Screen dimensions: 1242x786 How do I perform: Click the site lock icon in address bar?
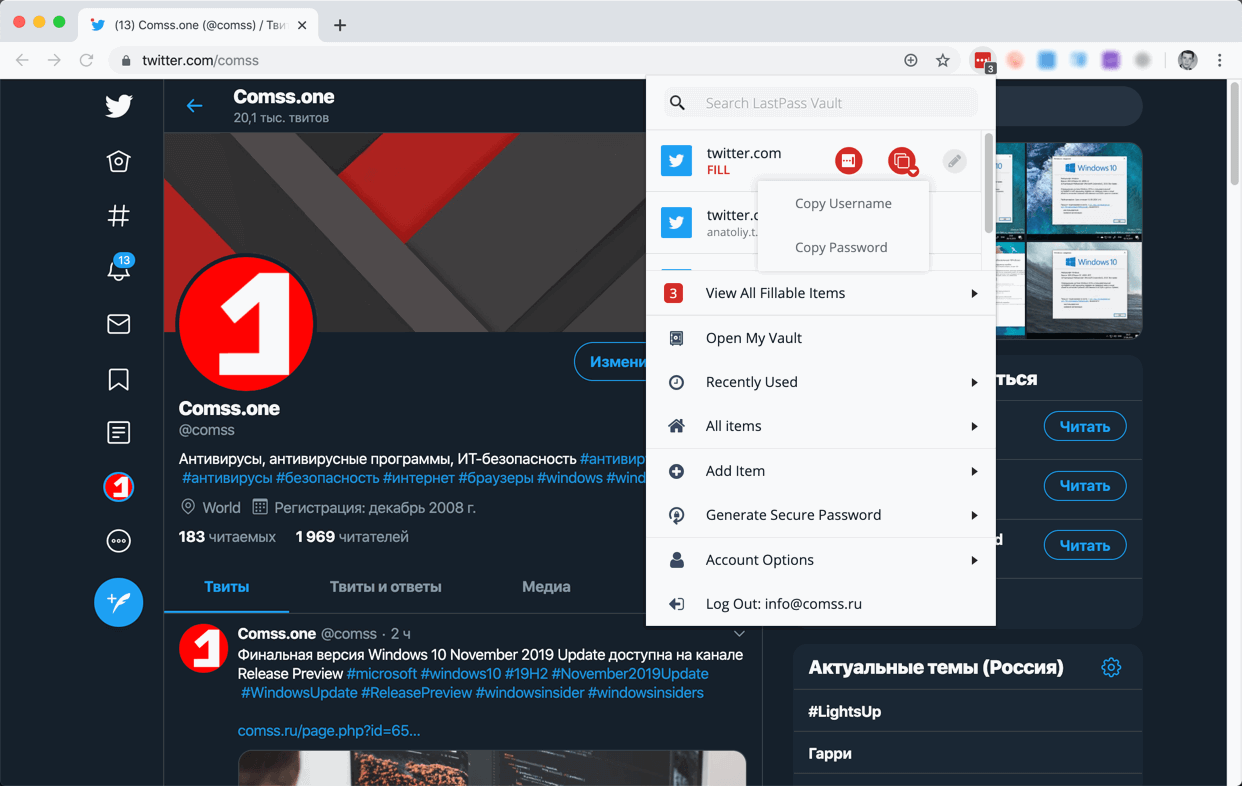[x=126, y=60]
